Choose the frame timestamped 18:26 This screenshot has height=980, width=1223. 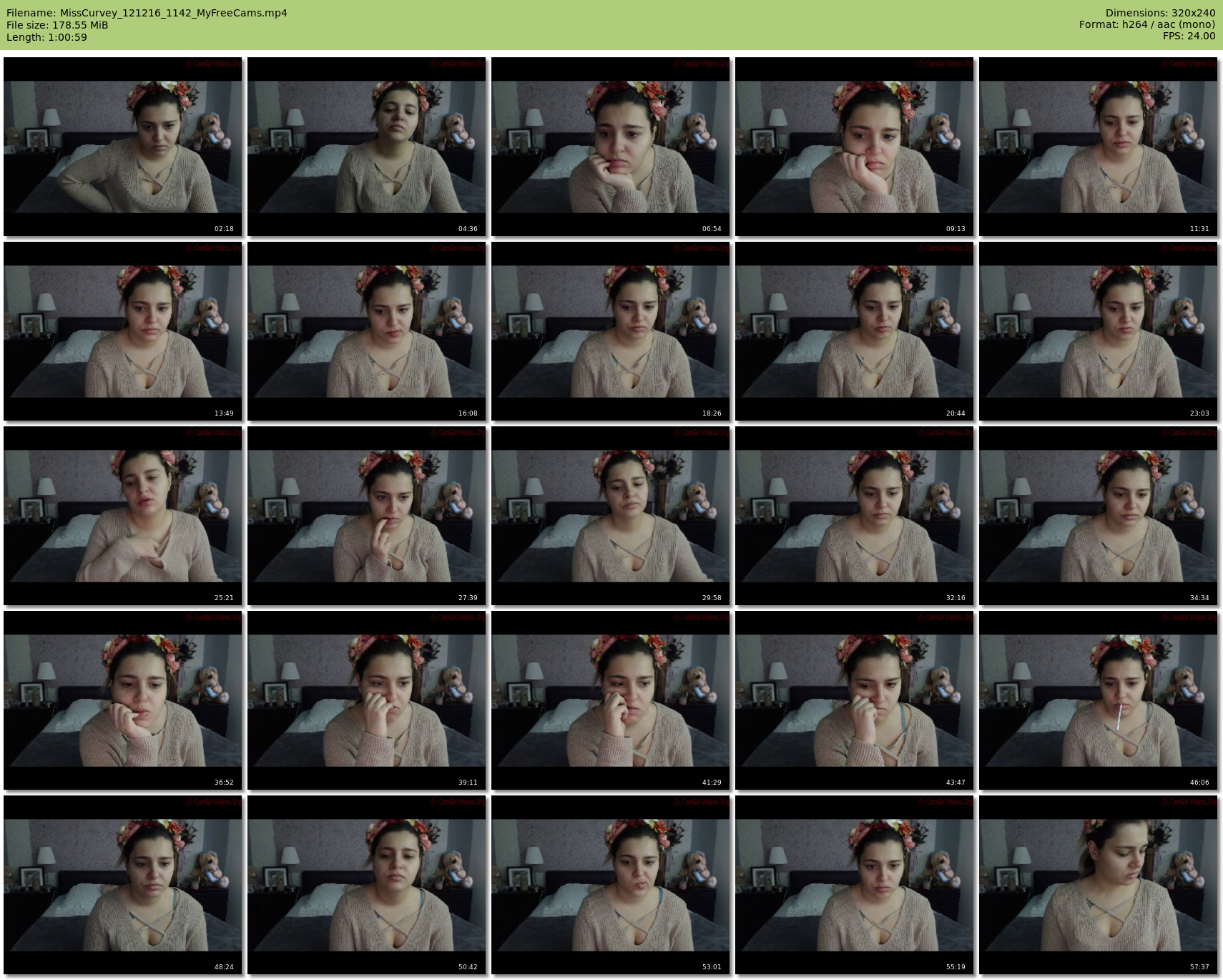pos(611,331)
